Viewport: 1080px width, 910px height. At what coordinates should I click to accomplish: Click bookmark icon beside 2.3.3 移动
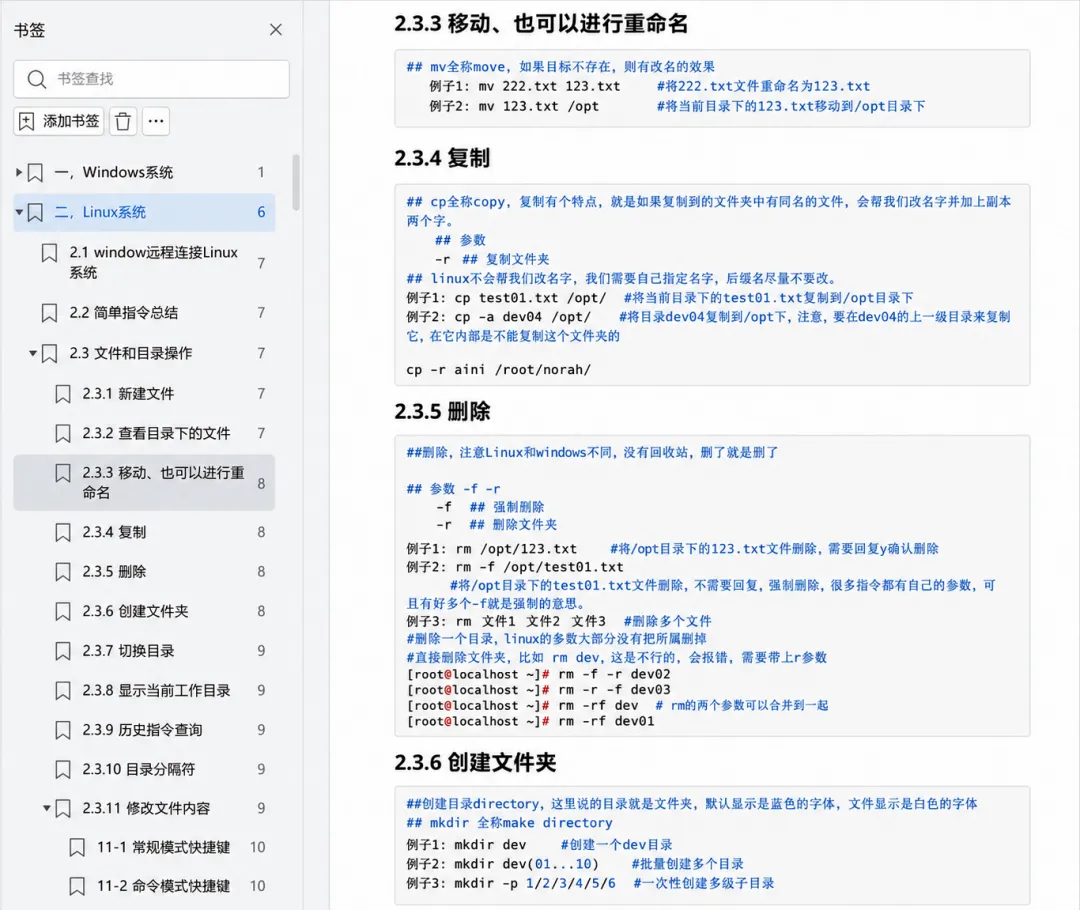[63, 473]
